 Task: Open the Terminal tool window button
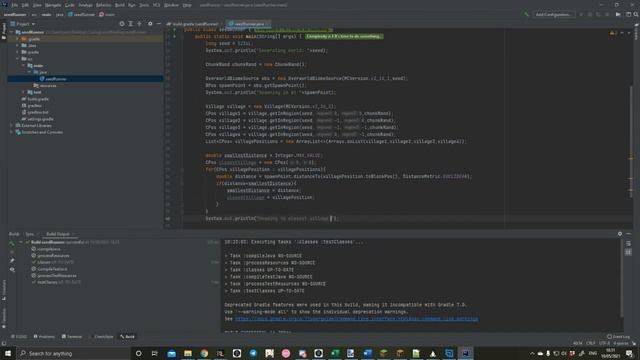click(x=72, y=337)
